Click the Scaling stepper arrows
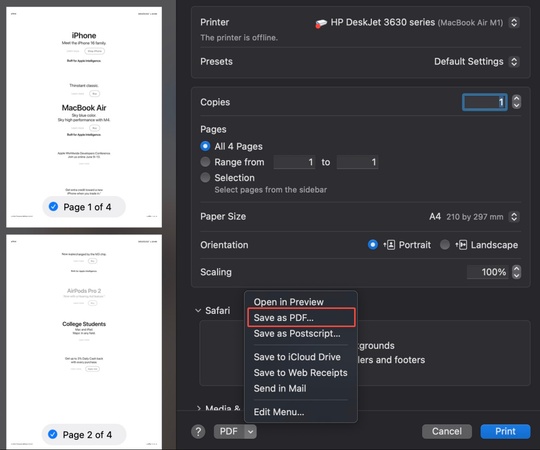Viewport: 540px width, 450px height. [x=516, y=272]
